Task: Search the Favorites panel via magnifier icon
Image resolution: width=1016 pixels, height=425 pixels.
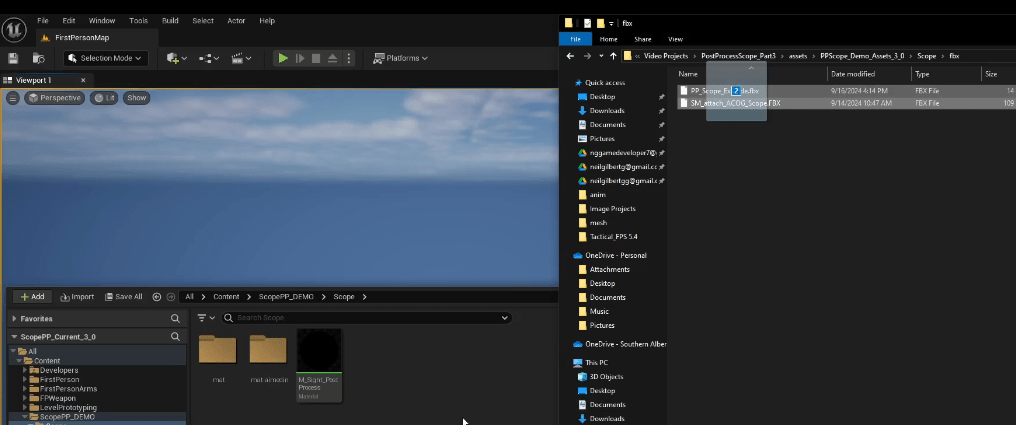Action: pos(175,319)
